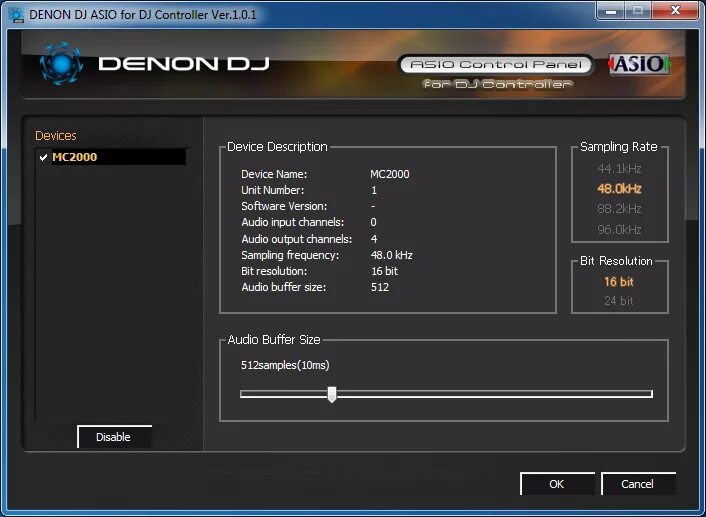Click the "Devices" heading
The image size is (706, 517).
tap(56, 136)
